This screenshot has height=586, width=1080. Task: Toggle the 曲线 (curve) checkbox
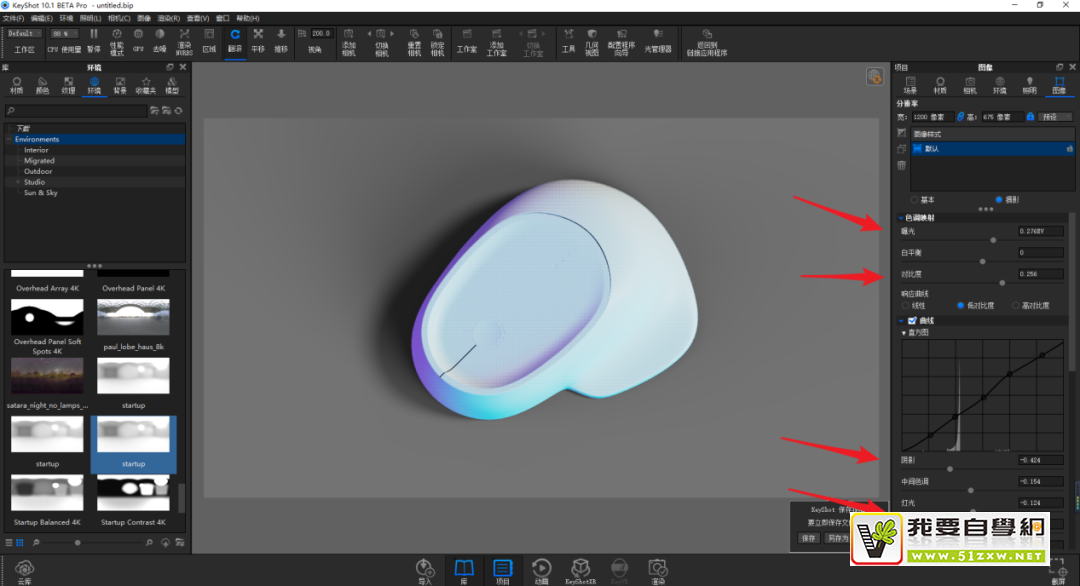click(x=911, y=320)
